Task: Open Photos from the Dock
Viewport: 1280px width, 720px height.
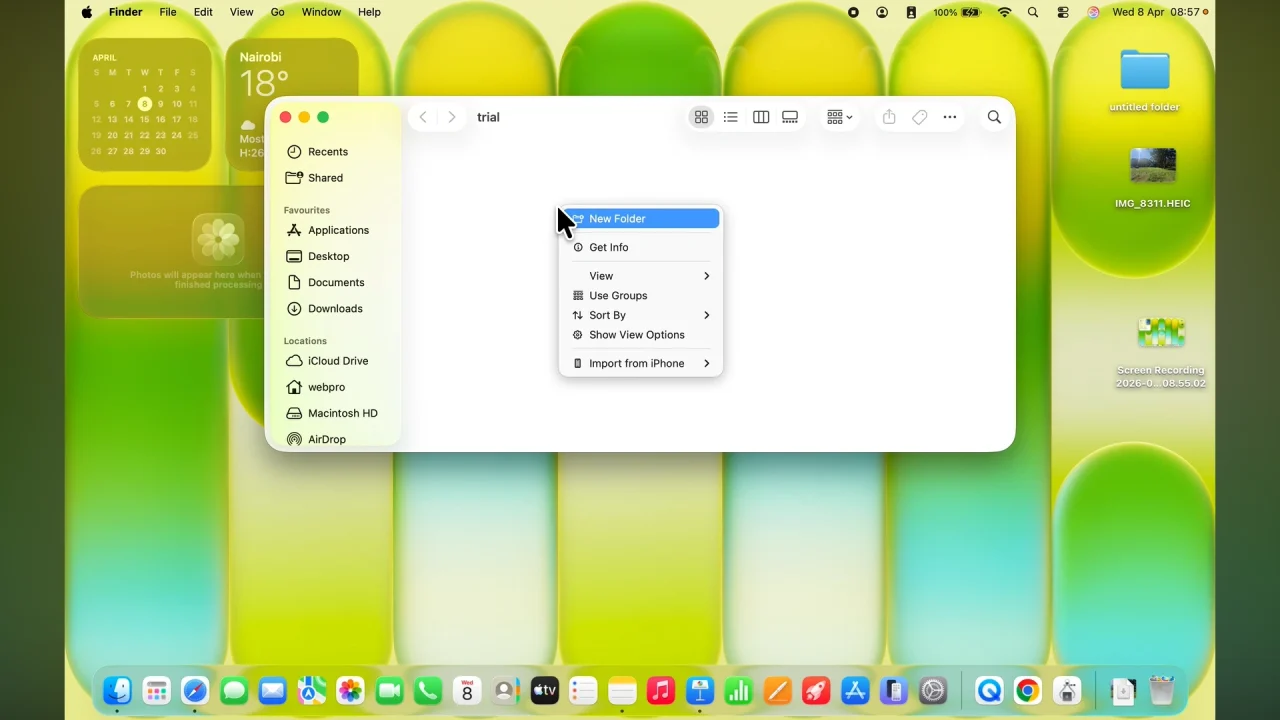Action: [350, 690]
